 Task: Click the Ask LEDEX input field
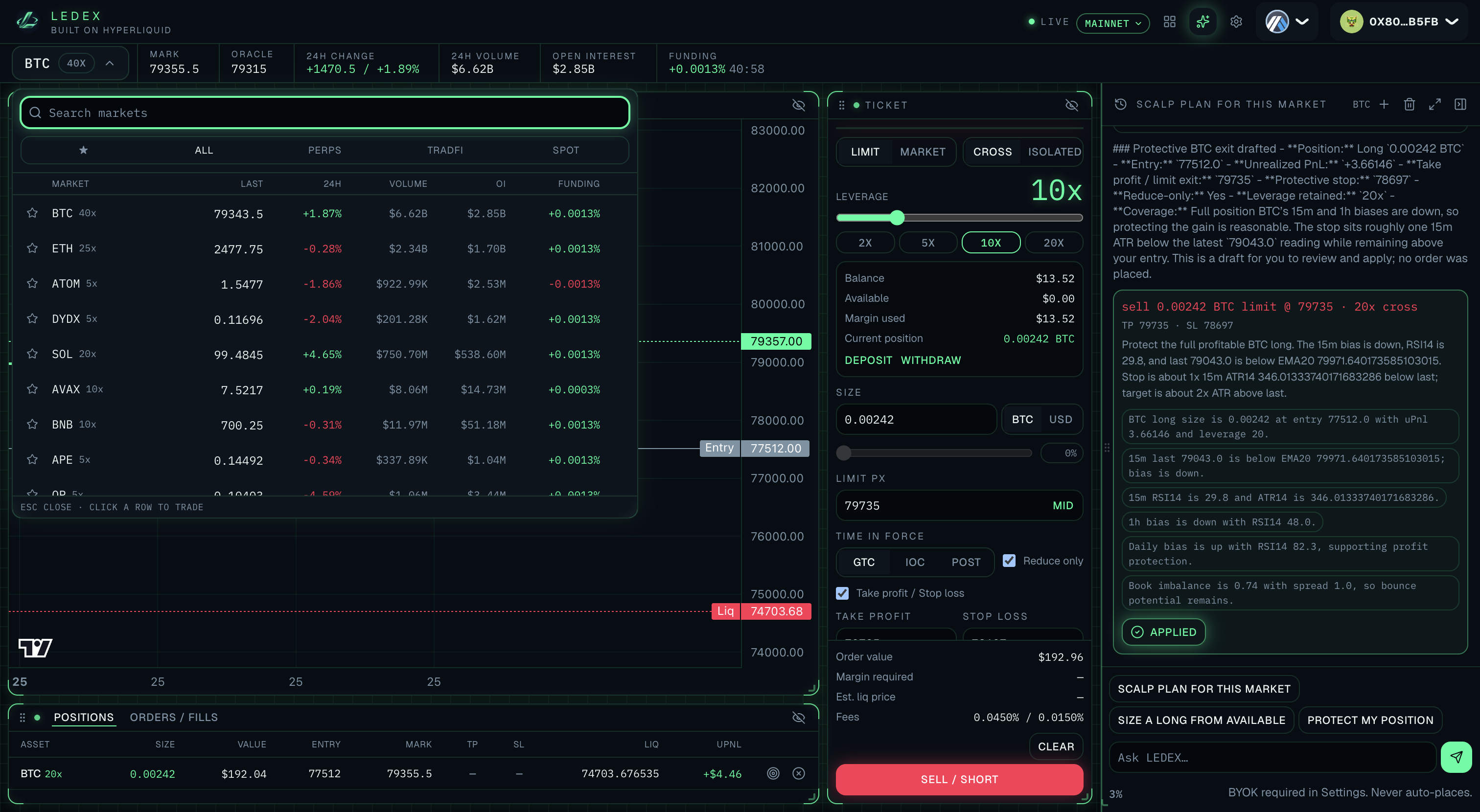tap(1272, 757)
